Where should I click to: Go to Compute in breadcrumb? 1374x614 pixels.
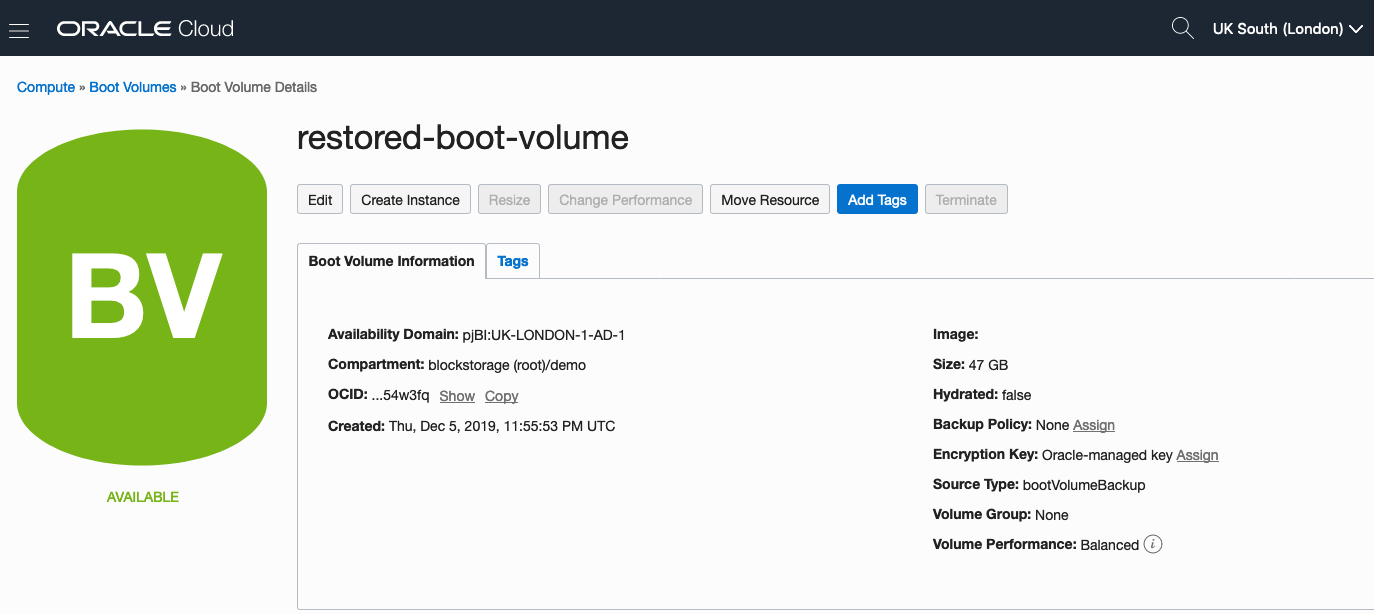coord(46,87)
